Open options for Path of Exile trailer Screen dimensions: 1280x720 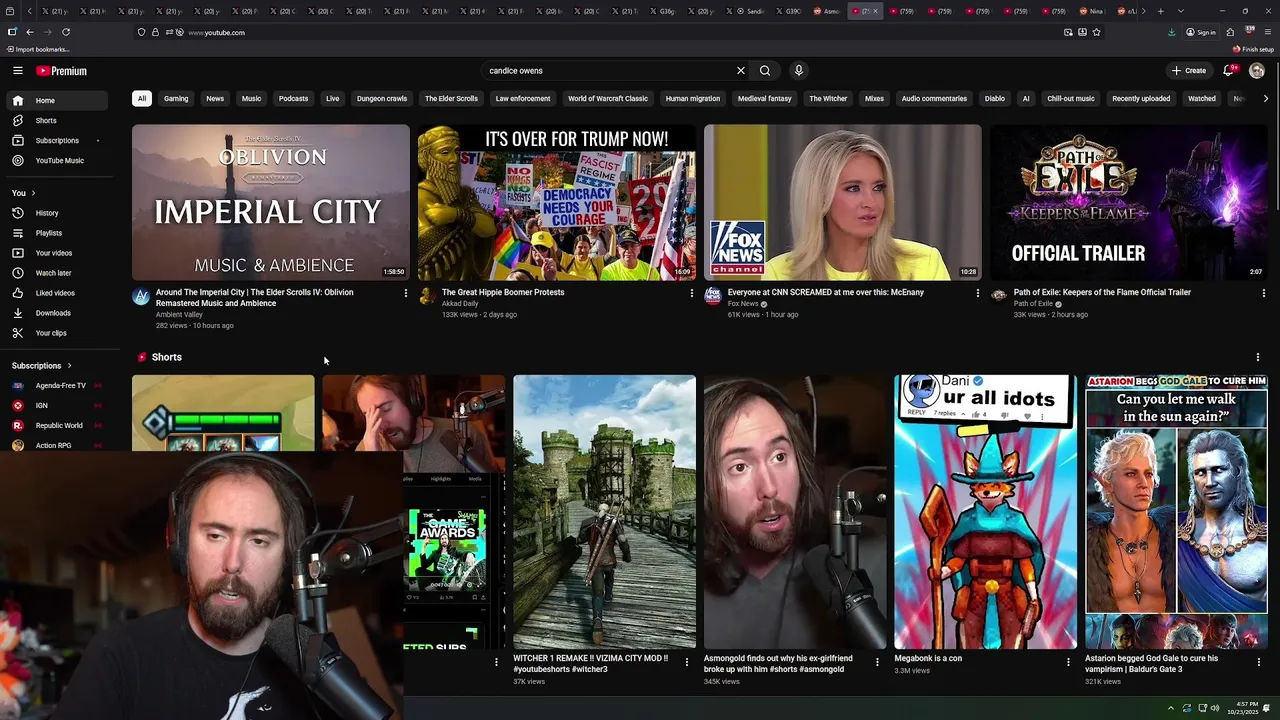click(1263, 293)
